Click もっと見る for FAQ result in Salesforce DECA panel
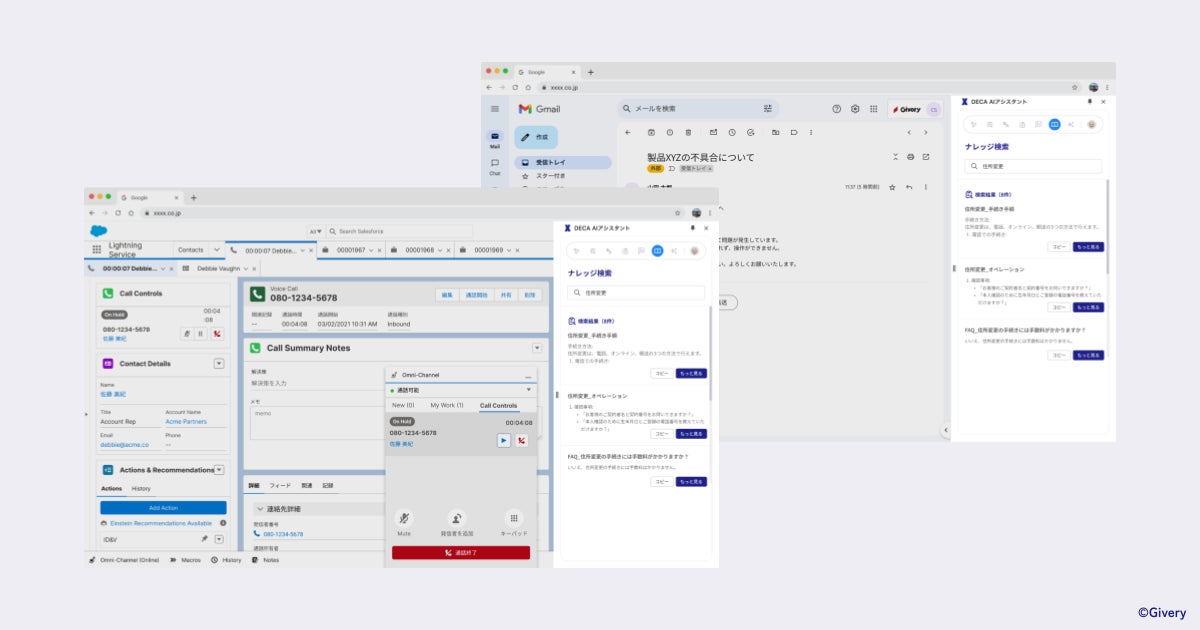1200x630 pixels. pyautogui.click(x=691, y=482)
